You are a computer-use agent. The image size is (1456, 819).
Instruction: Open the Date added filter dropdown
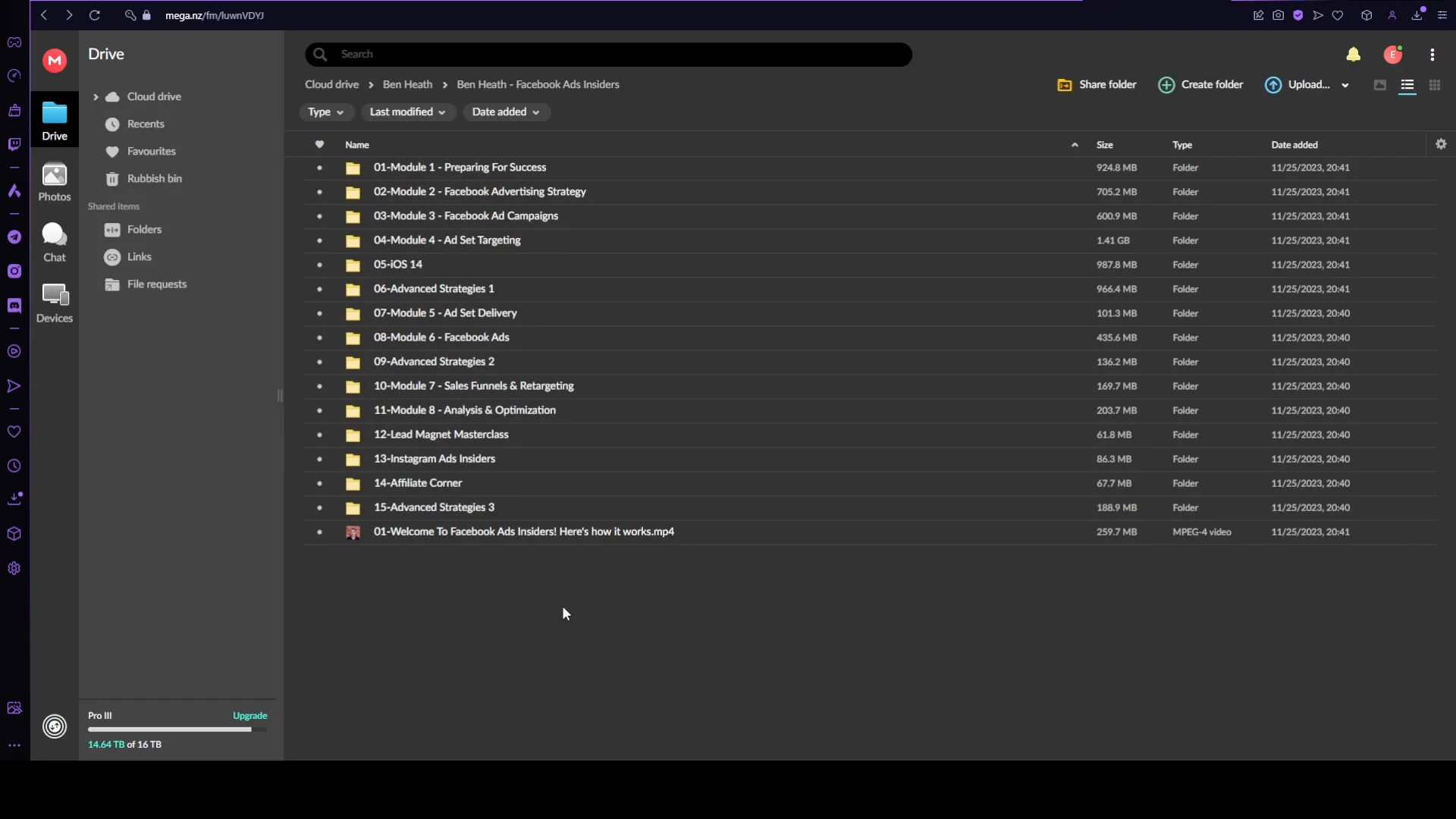(x=506, y=112)
